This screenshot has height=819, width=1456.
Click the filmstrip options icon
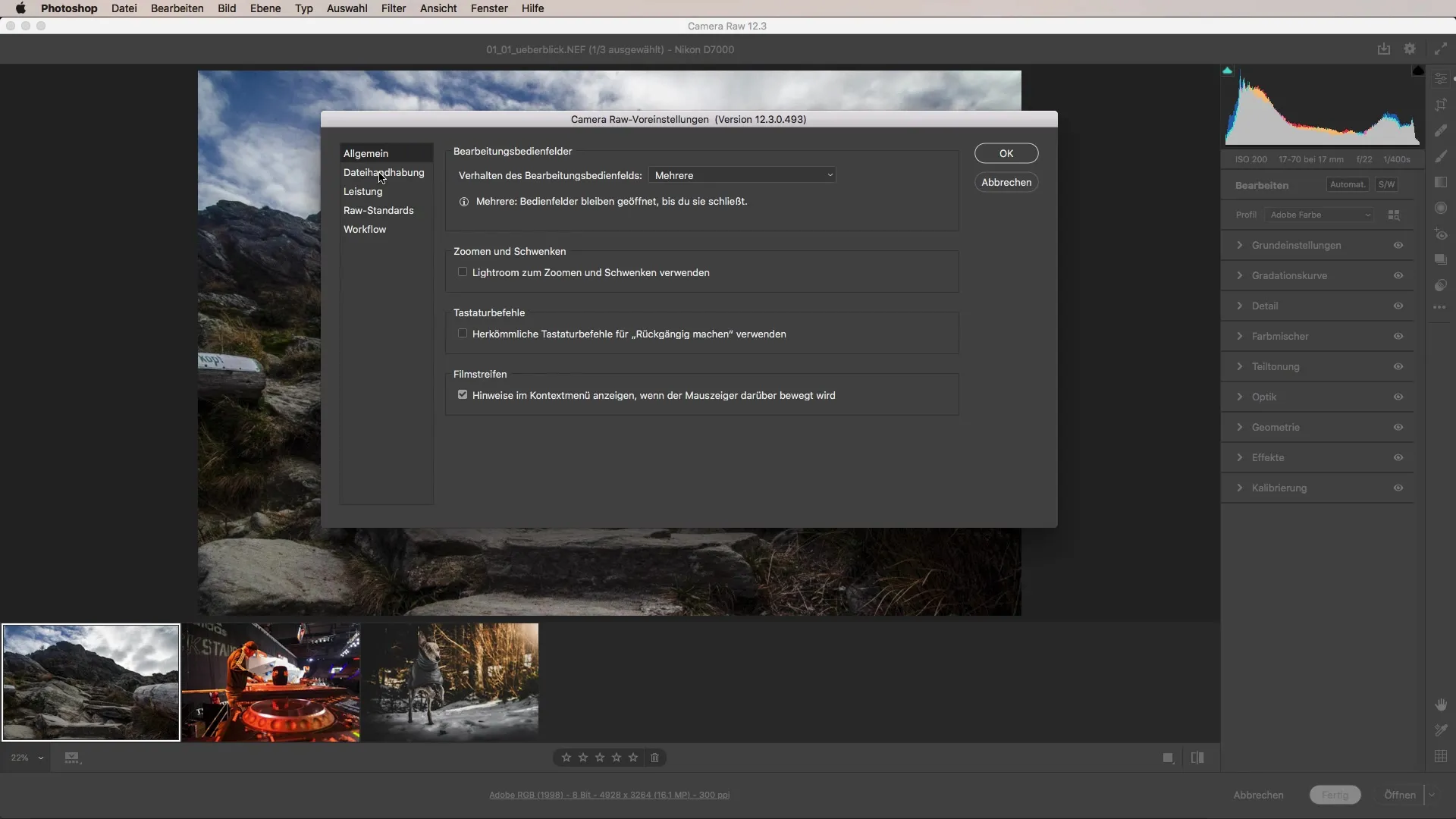[x=72, y=758]
